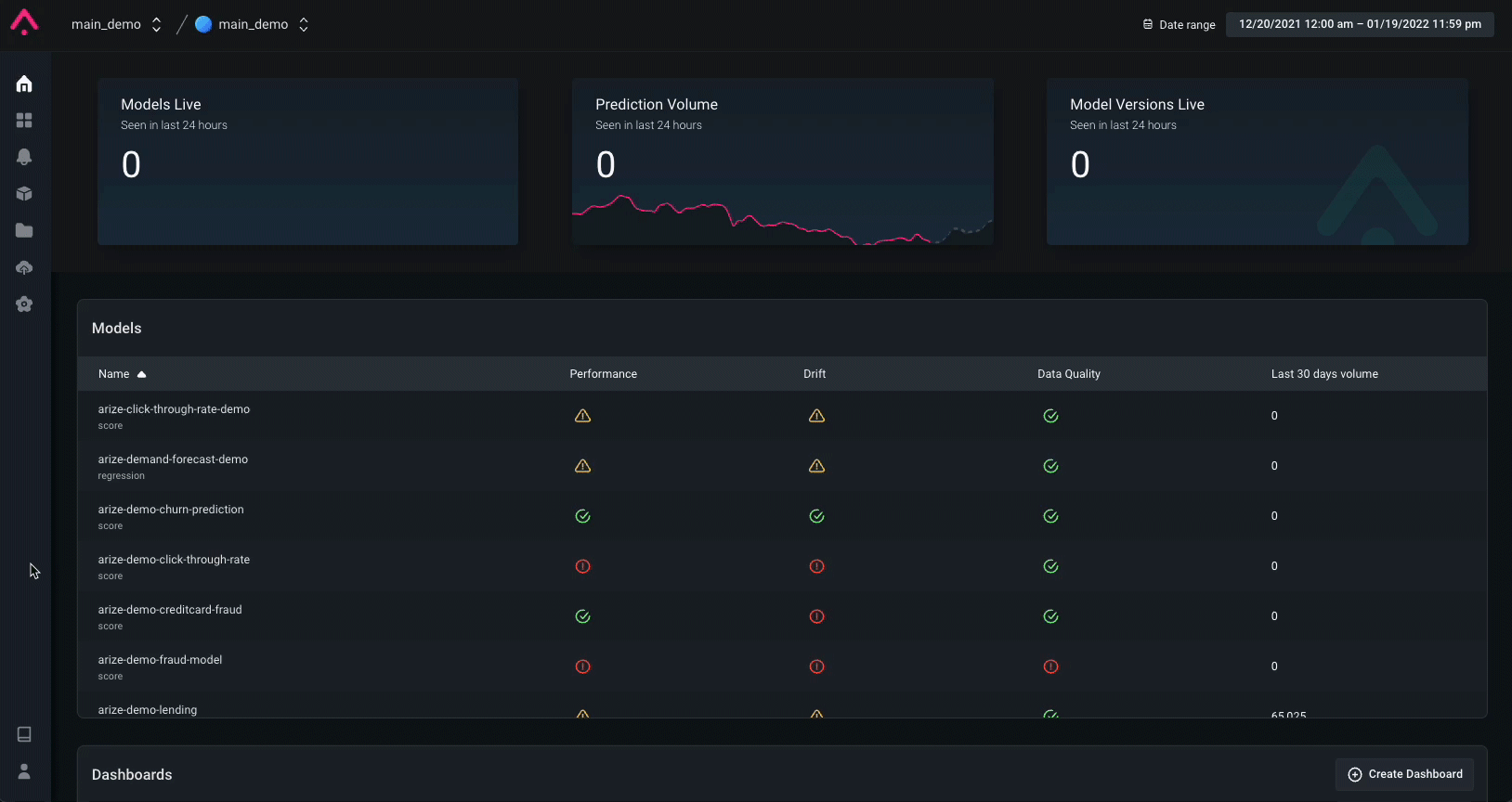The image size is (1512, 802).
Task: Expand the first main_demo organization selector
Action: coord(117,24)
